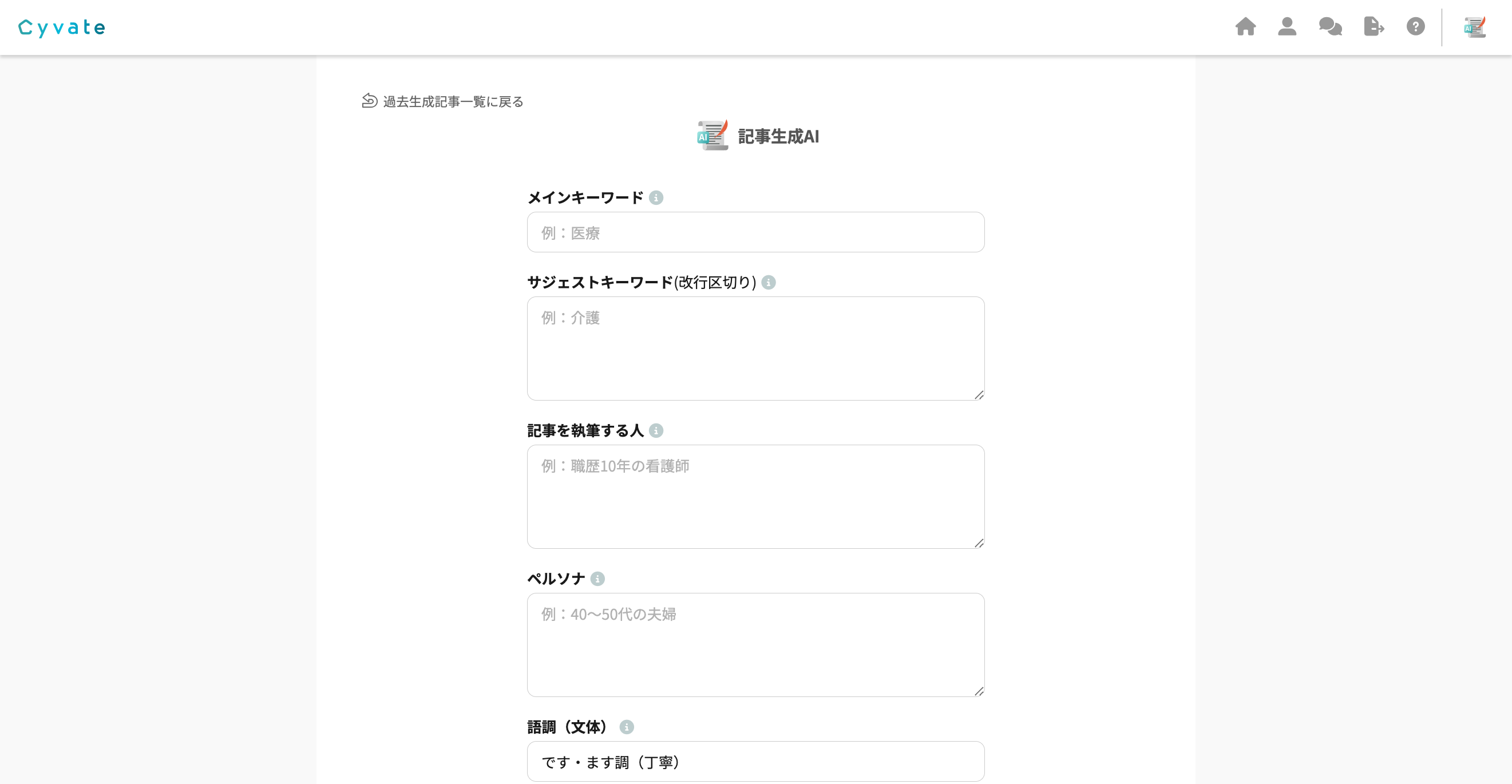Open the Home page via house icon
This screenshot has height=784, width=1512.
click(x=1245, y=26)
